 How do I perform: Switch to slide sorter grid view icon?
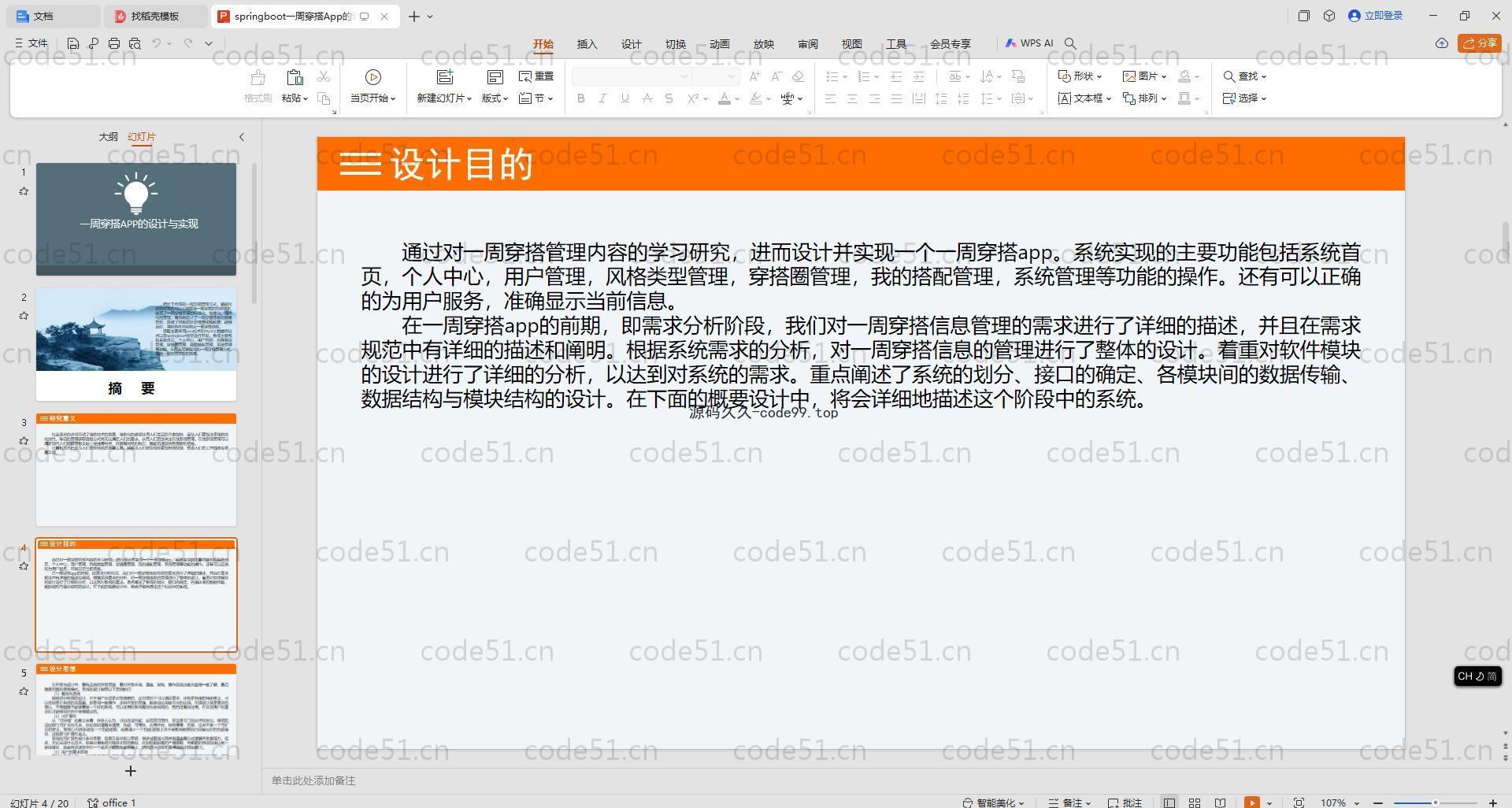[1195, 802]
